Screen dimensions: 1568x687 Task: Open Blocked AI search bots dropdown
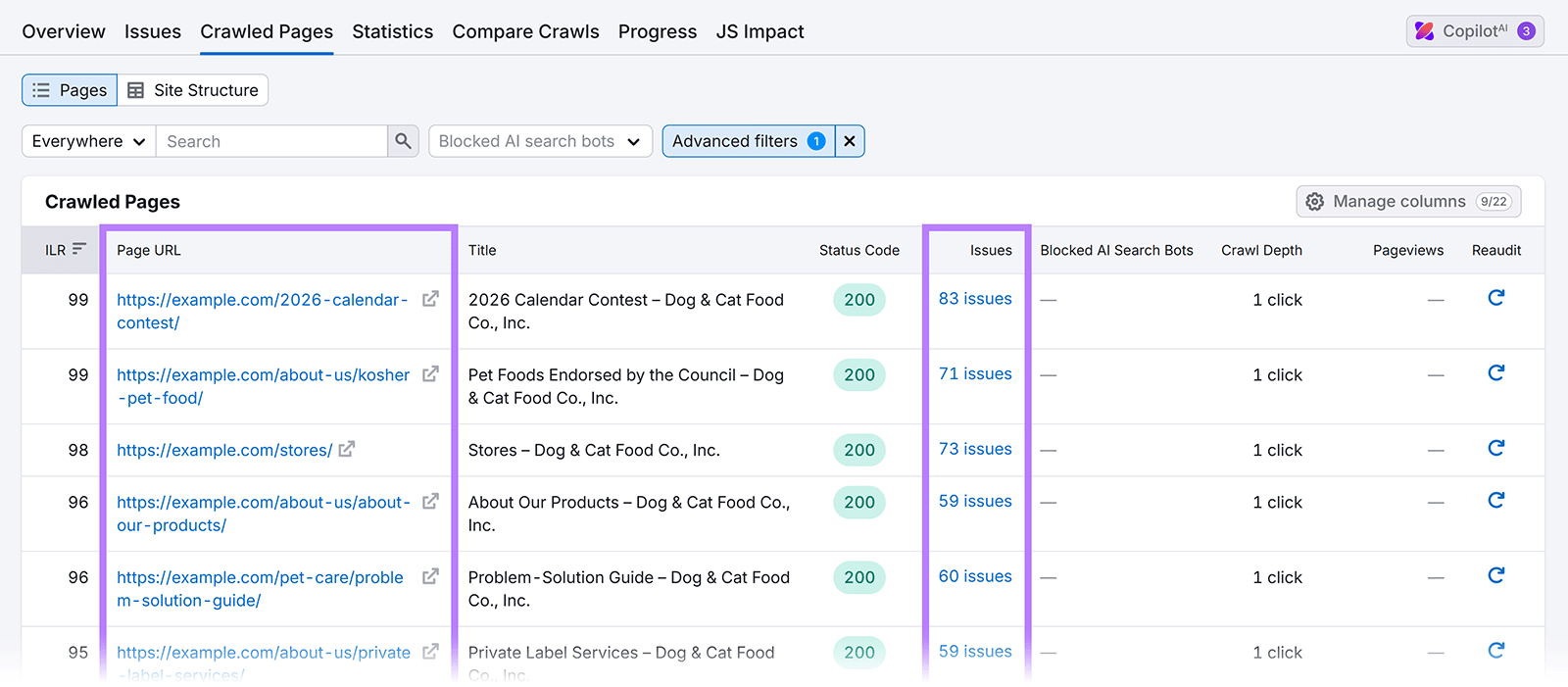(x=539, y=141)
